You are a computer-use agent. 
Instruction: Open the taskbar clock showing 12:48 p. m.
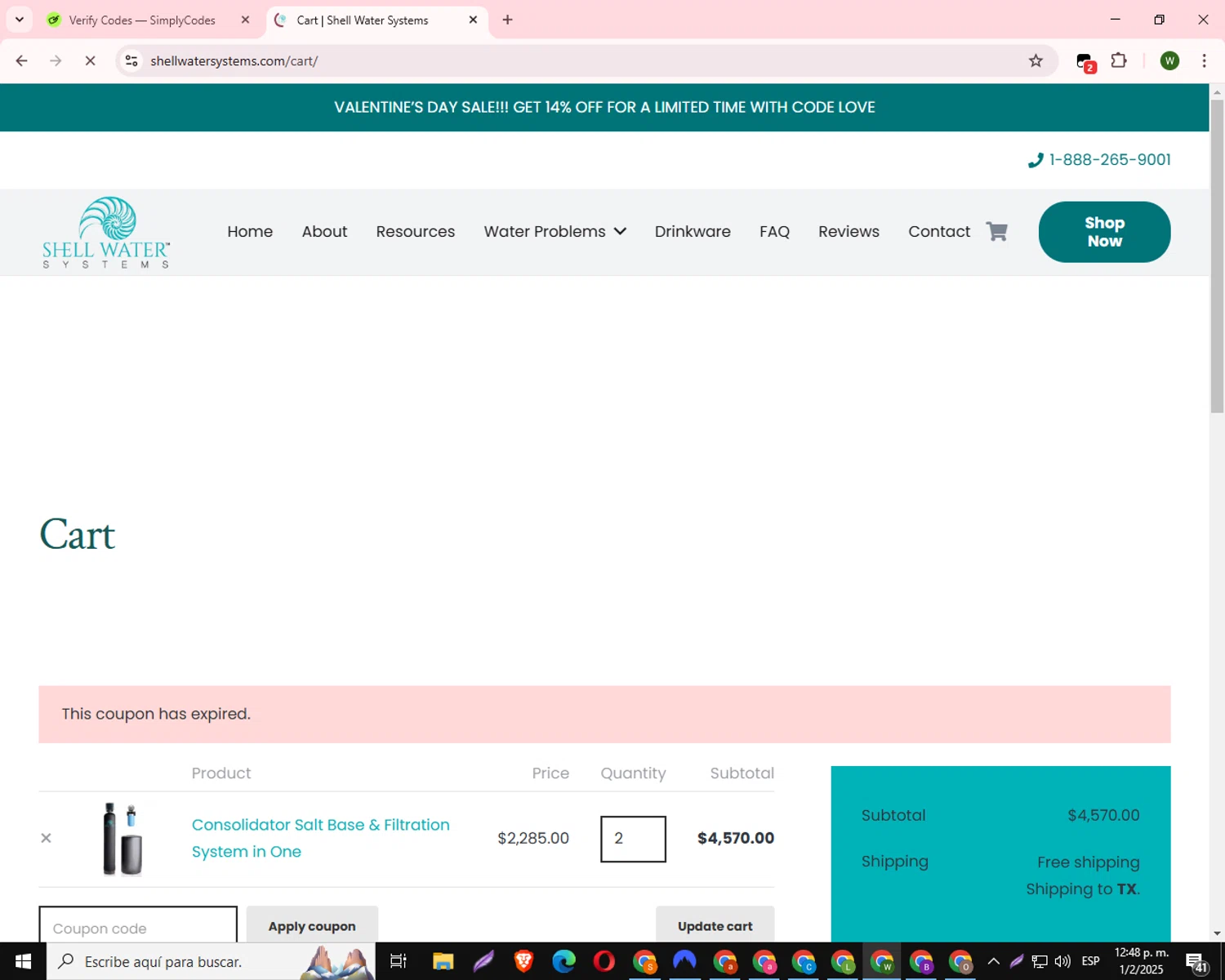click(1141, 961)
